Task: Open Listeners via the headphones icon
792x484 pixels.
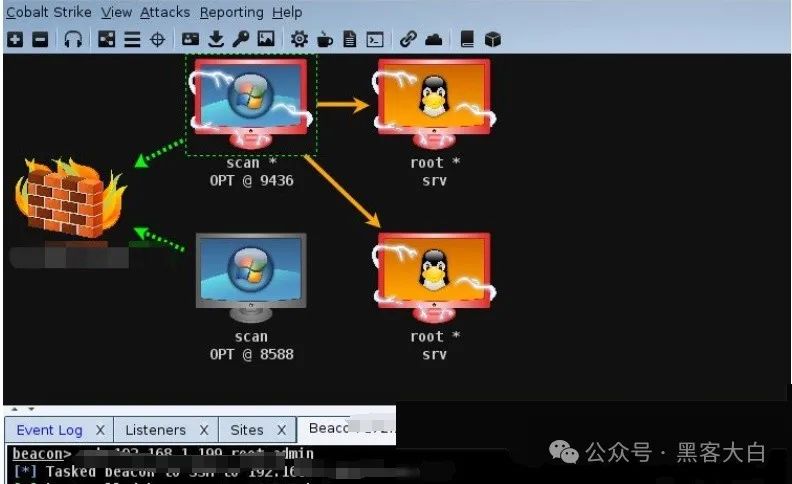Action: pyautogui.click(x=73, y=39)
